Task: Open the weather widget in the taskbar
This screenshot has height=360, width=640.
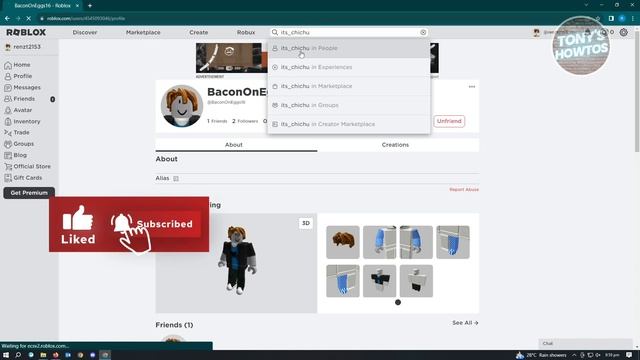Action: click(541, 355)
